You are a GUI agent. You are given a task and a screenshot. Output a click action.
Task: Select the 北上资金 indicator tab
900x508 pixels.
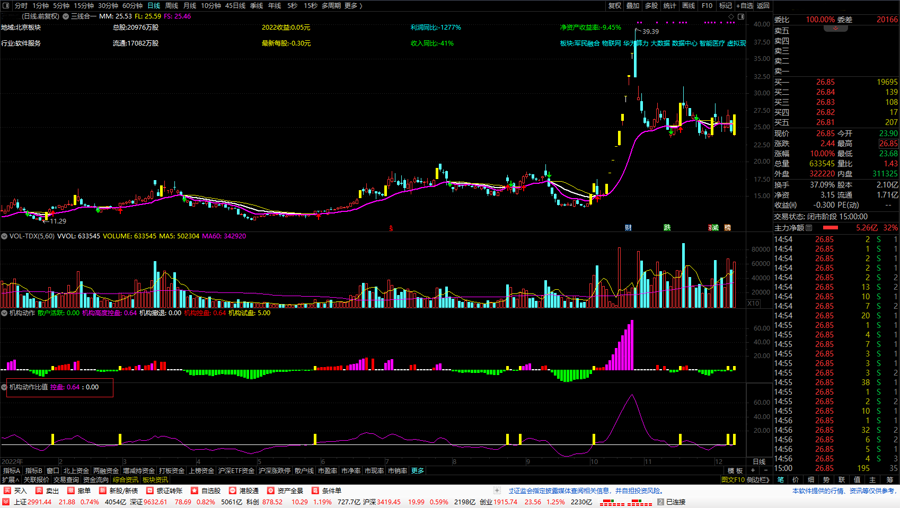75,471
